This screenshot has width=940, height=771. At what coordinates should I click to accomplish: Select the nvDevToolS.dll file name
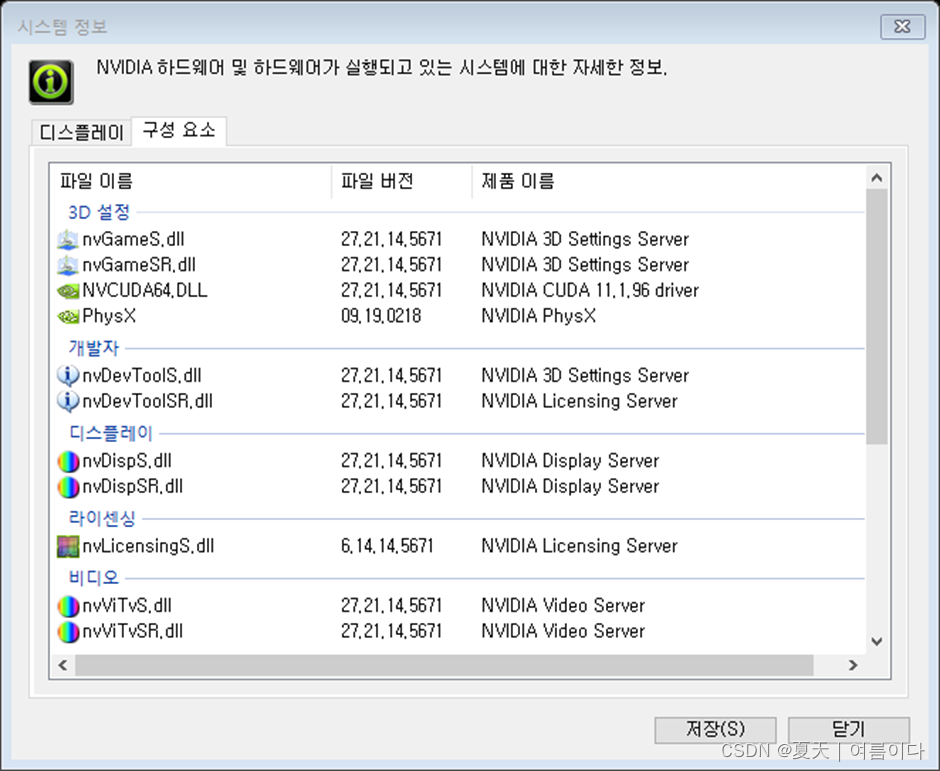point(141,376)
